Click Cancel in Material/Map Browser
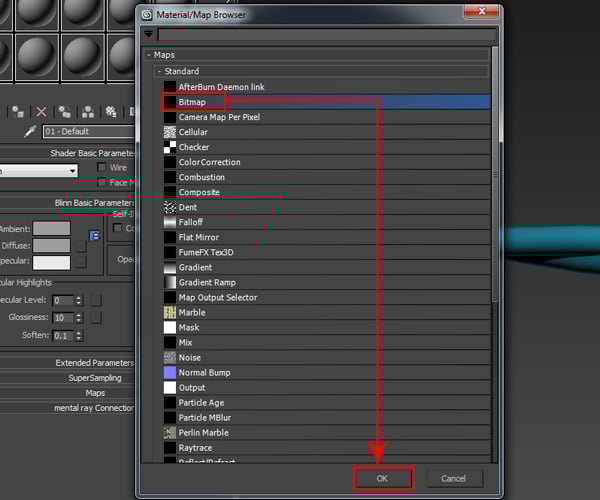This screenshot has height=500, width=600. (x=454, y=478)
